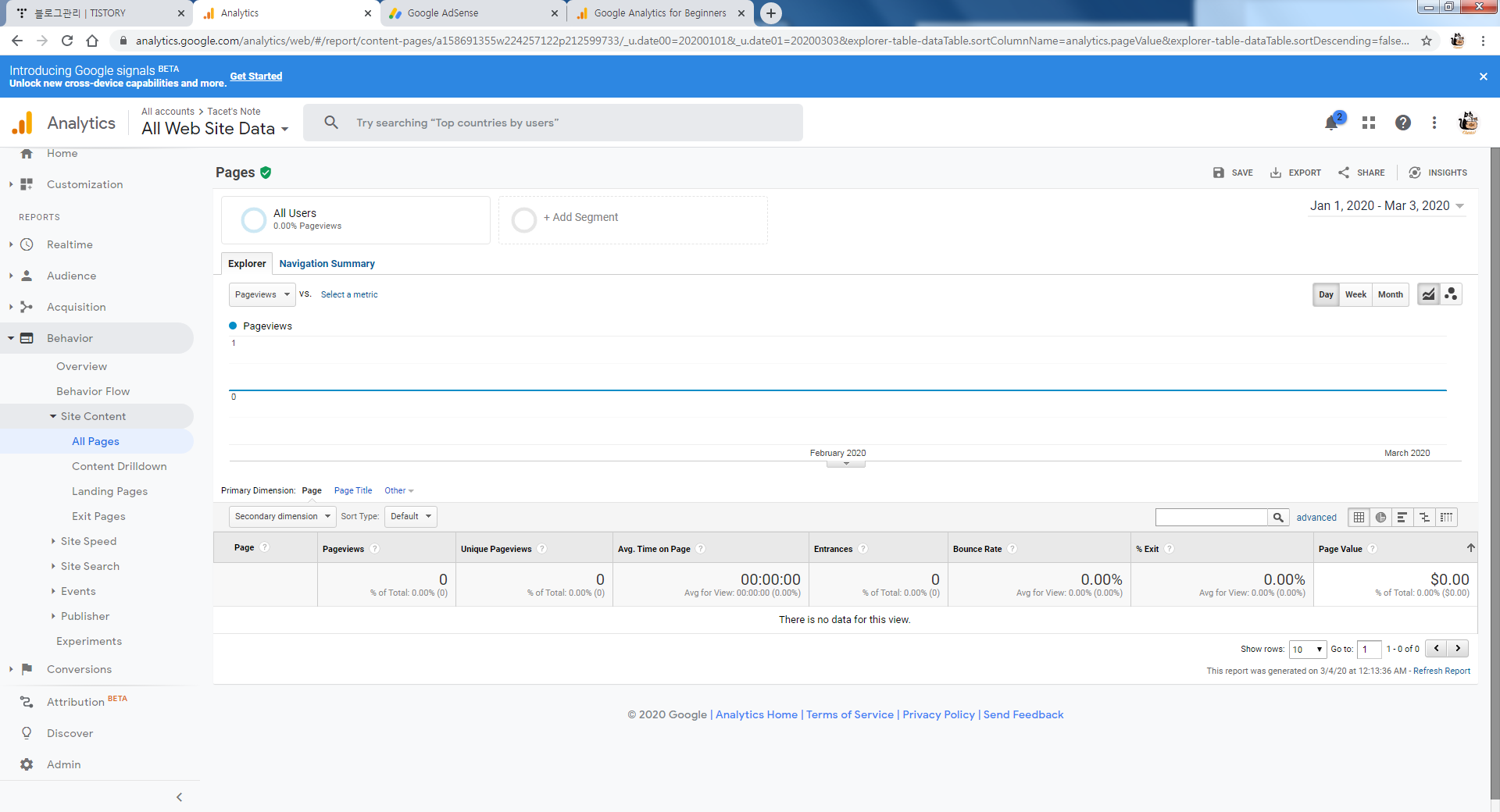Open the Behavior Flow report
The image size is (1500, 812).
click(x=93, y=391)
